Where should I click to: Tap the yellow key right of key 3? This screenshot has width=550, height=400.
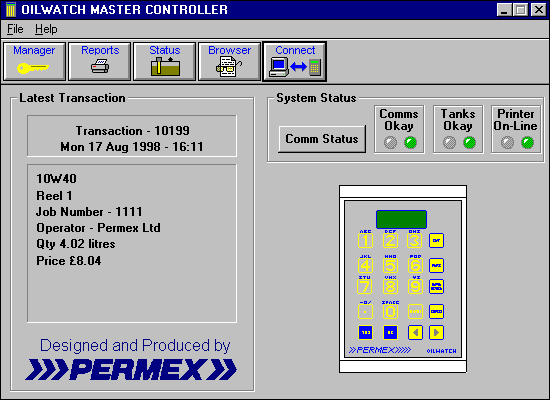coord(436,241)
